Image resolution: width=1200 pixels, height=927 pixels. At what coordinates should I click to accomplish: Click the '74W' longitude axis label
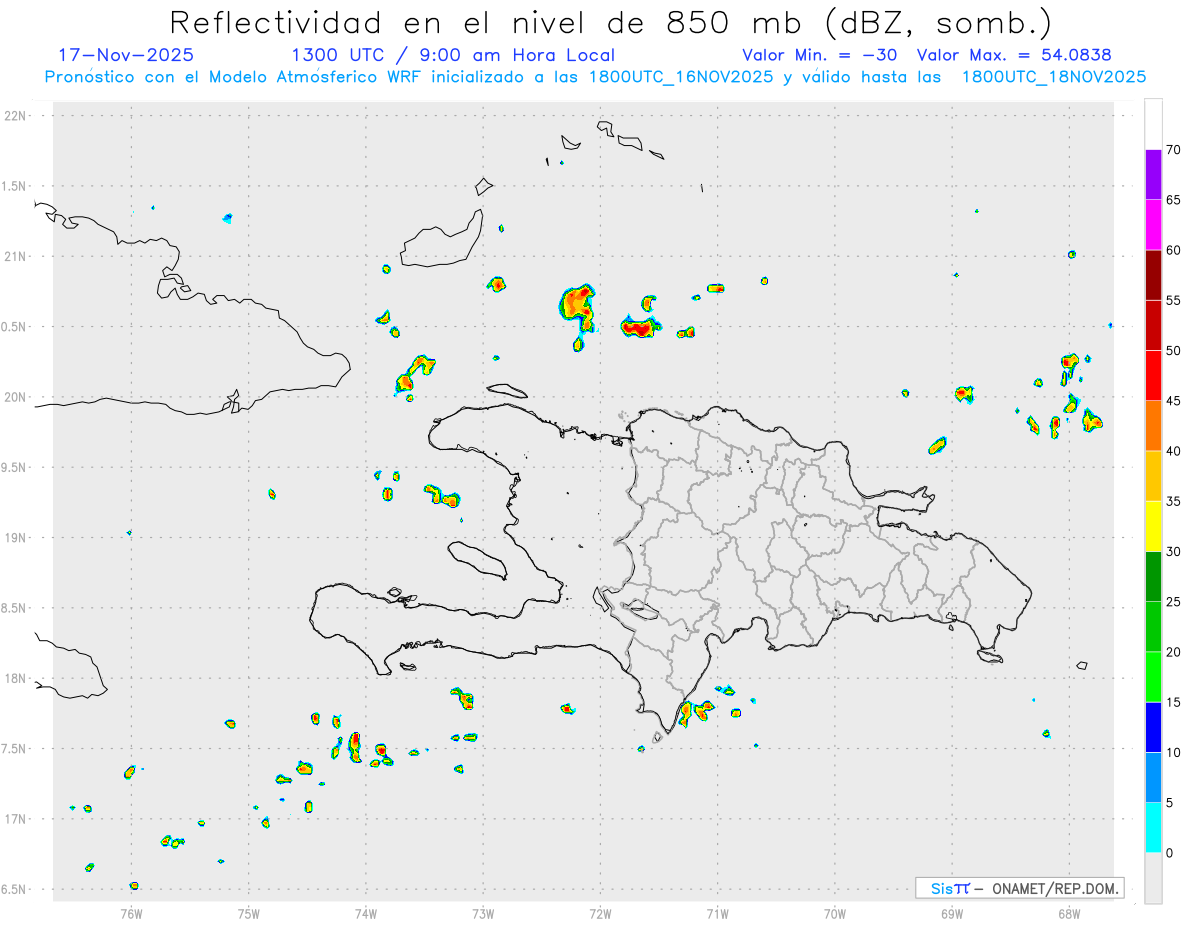pos(366,913)
